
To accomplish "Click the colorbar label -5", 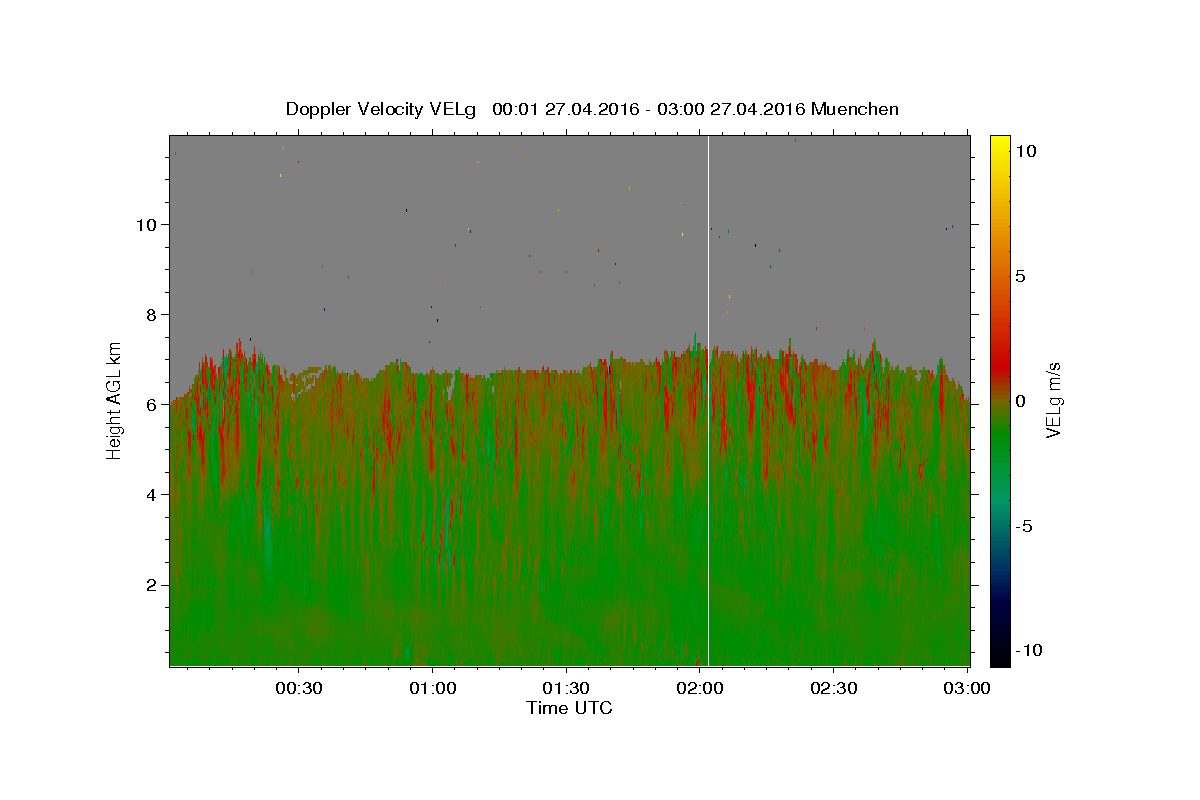I will pos(1024,526).
